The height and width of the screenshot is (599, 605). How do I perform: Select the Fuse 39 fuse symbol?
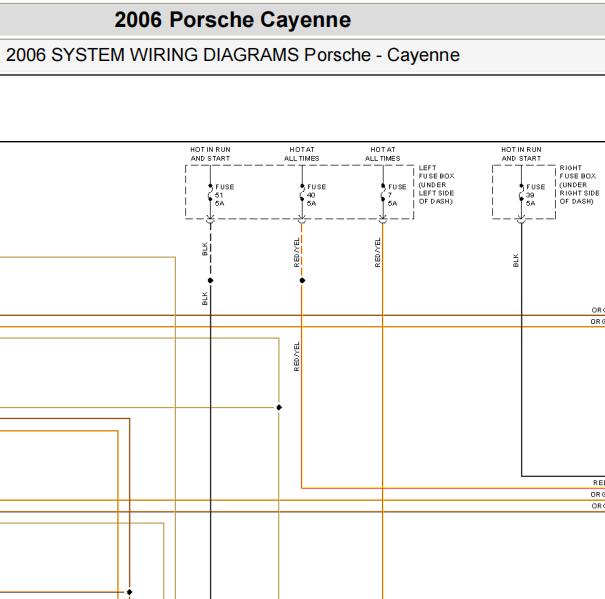(x=521, y=193)
